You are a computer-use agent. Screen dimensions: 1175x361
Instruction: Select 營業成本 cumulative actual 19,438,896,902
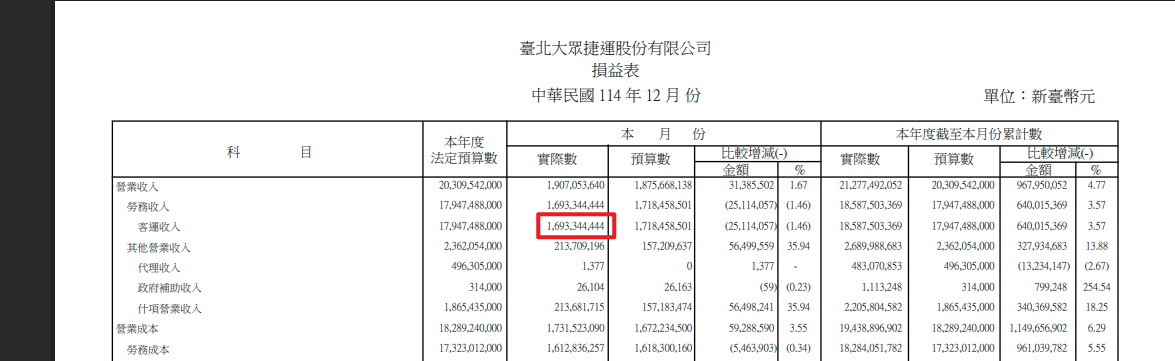(873, 329)
